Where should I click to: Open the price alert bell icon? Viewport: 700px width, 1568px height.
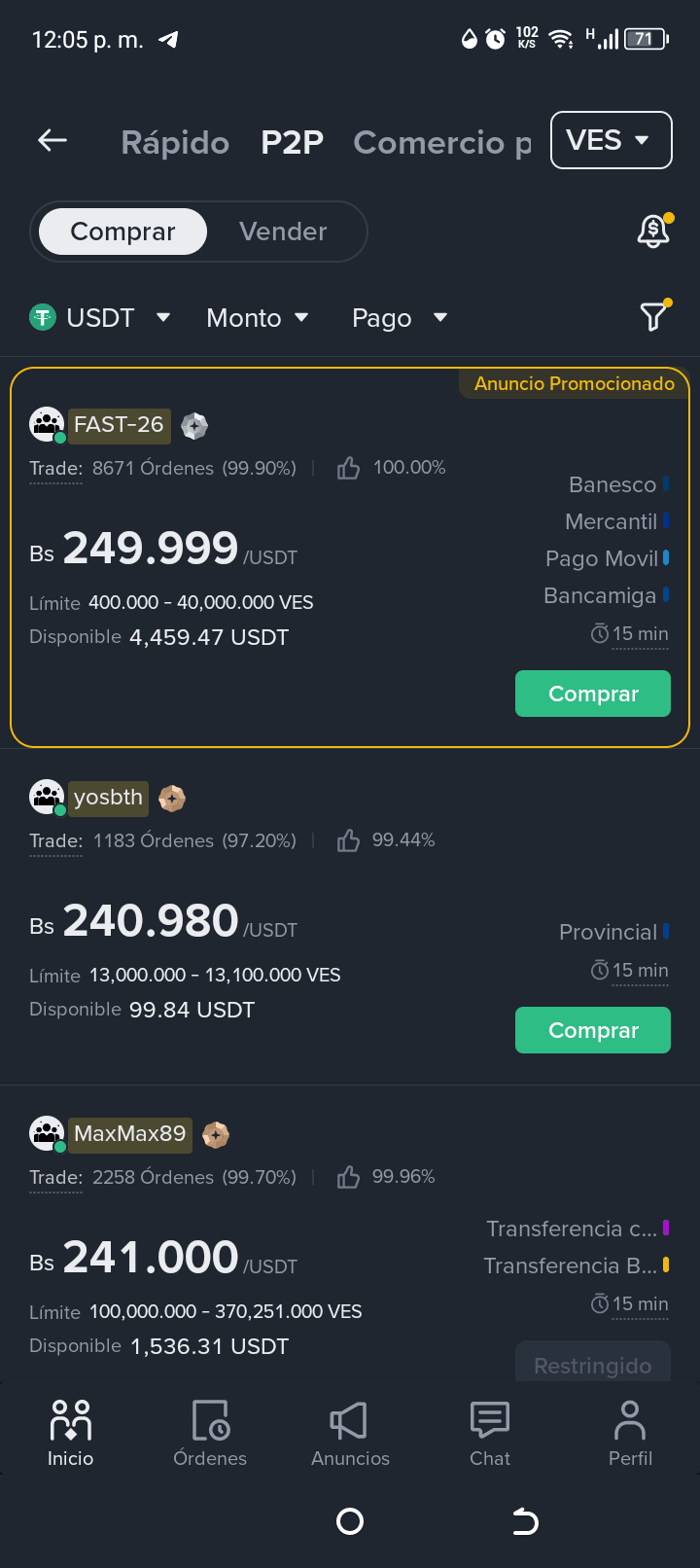point(653,231)
